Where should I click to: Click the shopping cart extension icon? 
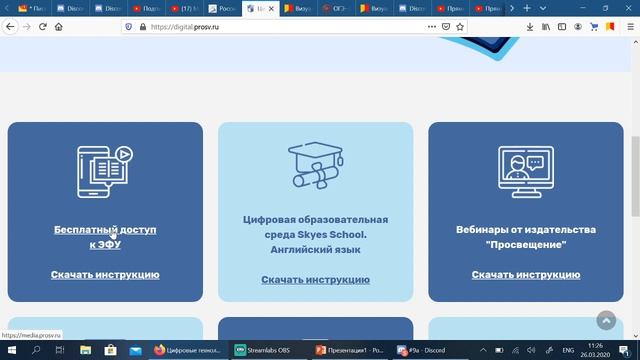point(594,27)
